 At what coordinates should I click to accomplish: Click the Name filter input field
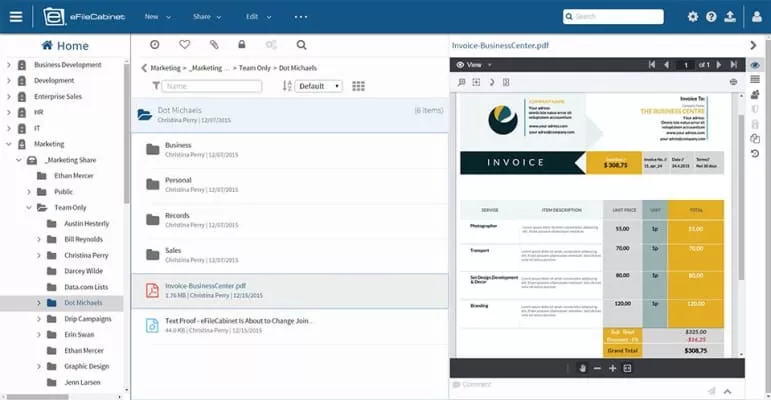(211, 86)
